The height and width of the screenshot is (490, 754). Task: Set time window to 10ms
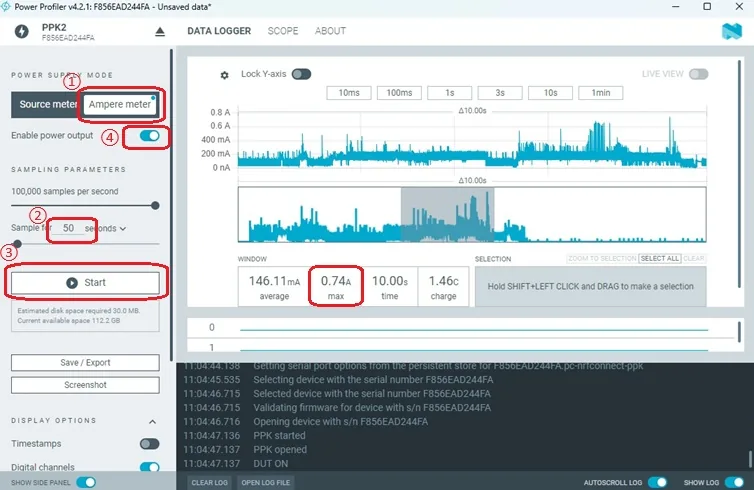tap(349, 93)
